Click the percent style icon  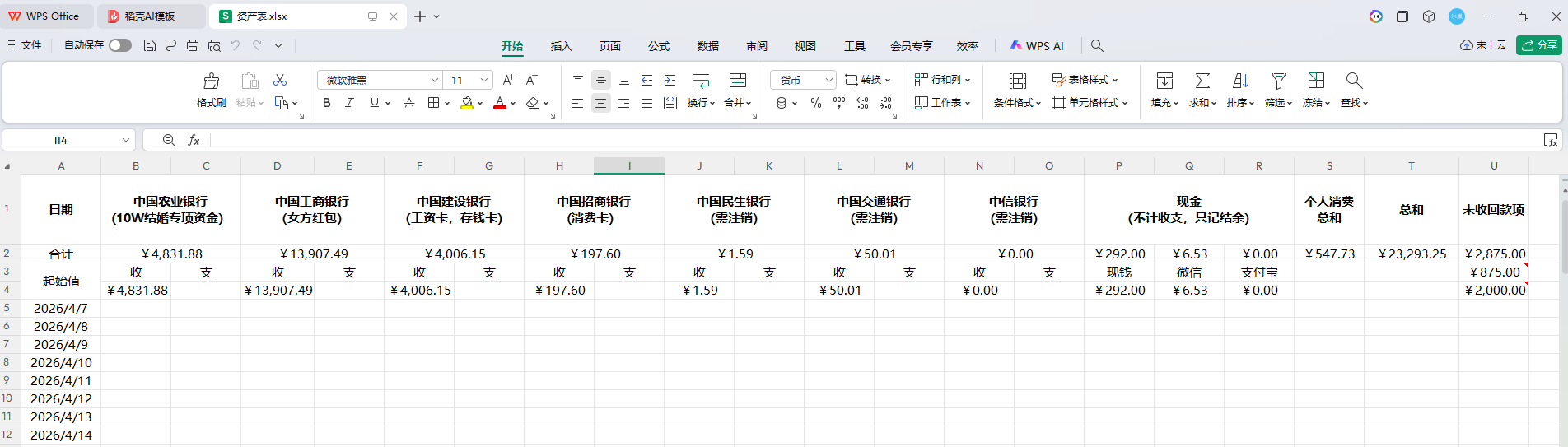[815, 103]
